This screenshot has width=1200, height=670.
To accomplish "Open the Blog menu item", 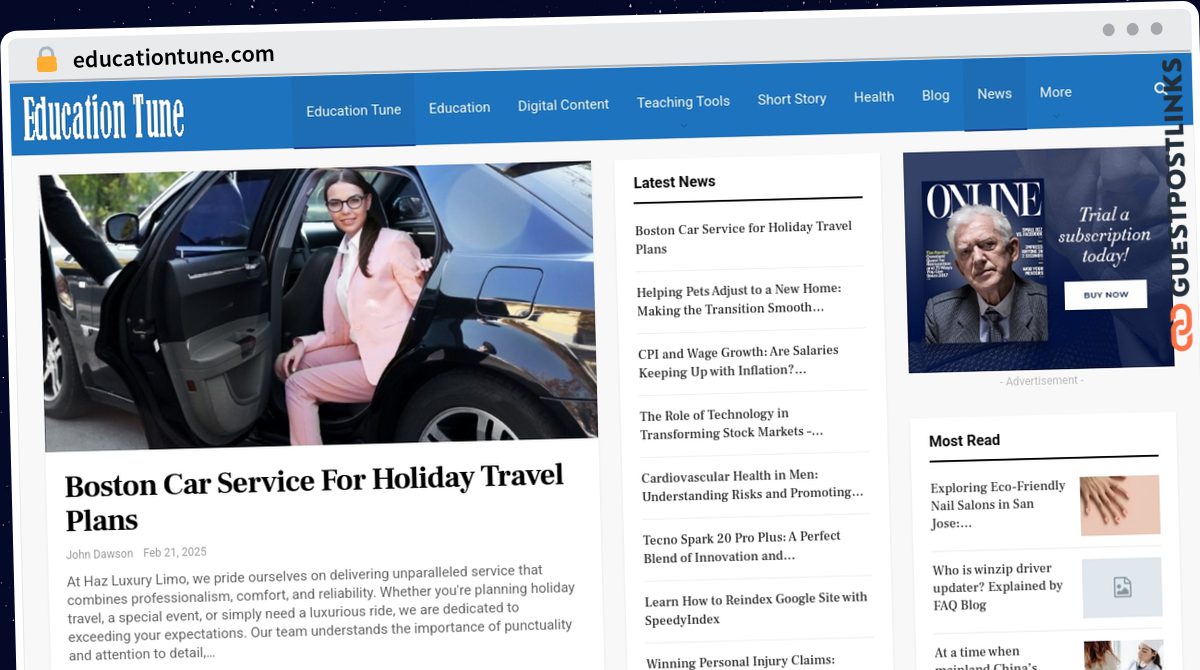I will click(x=936, y=95).
